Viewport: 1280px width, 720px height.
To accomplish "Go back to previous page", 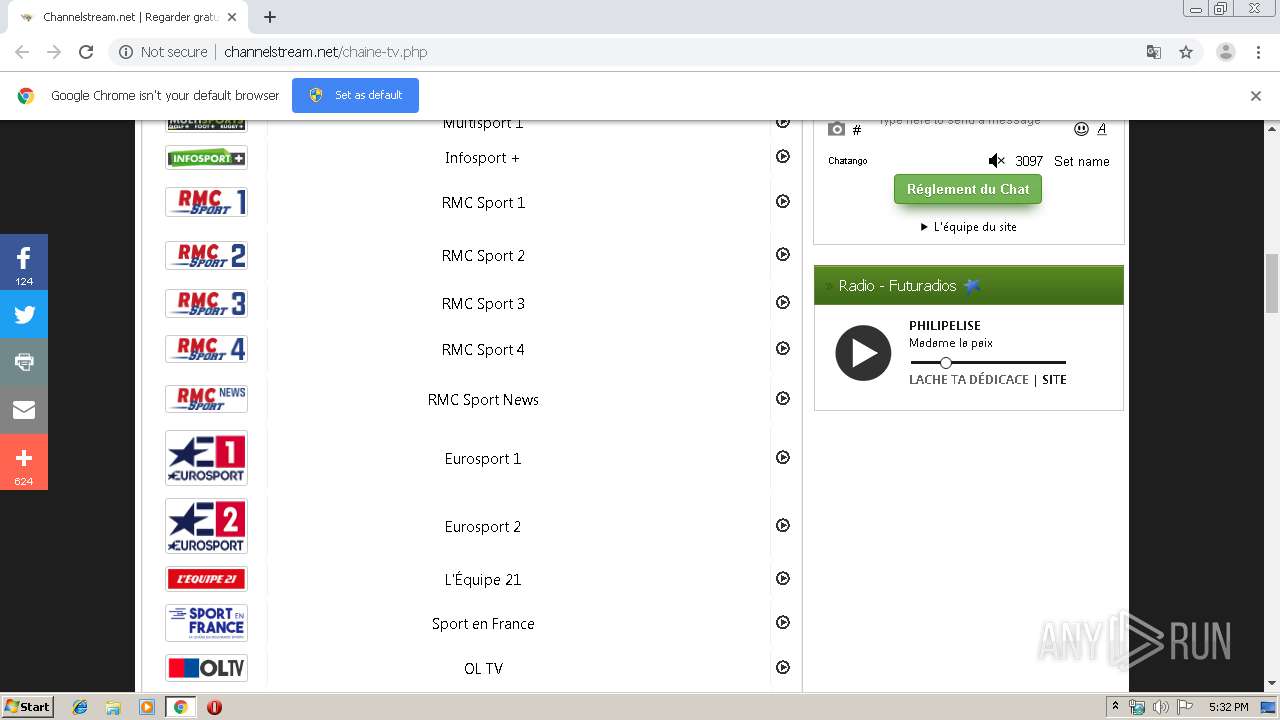I will (x=22, y=52).
